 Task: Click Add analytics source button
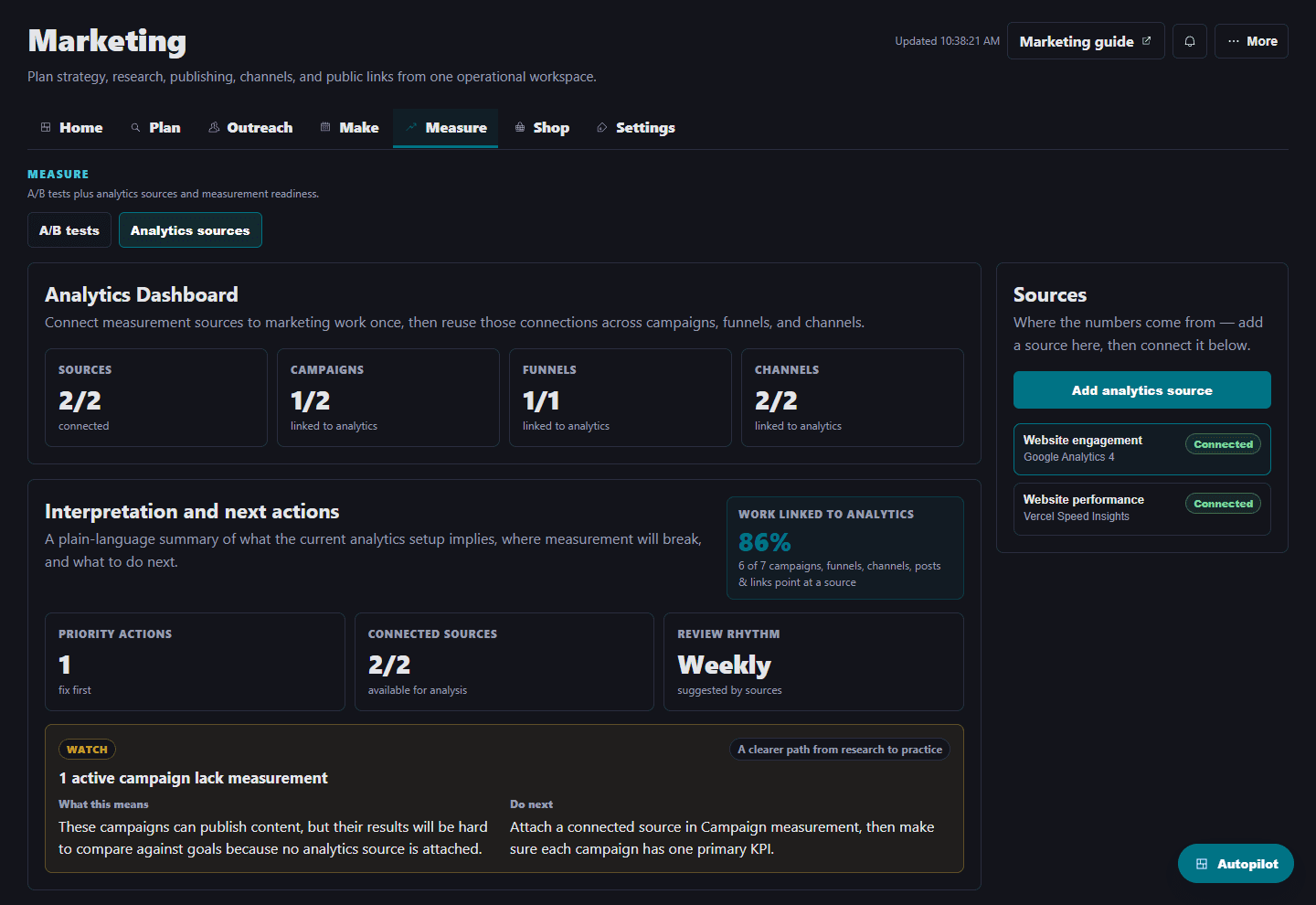1142,390
